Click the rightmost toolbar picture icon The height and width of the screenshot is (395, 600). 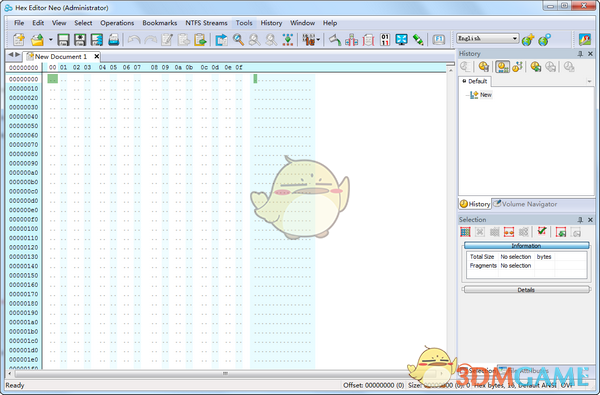[x=585, y=39]
